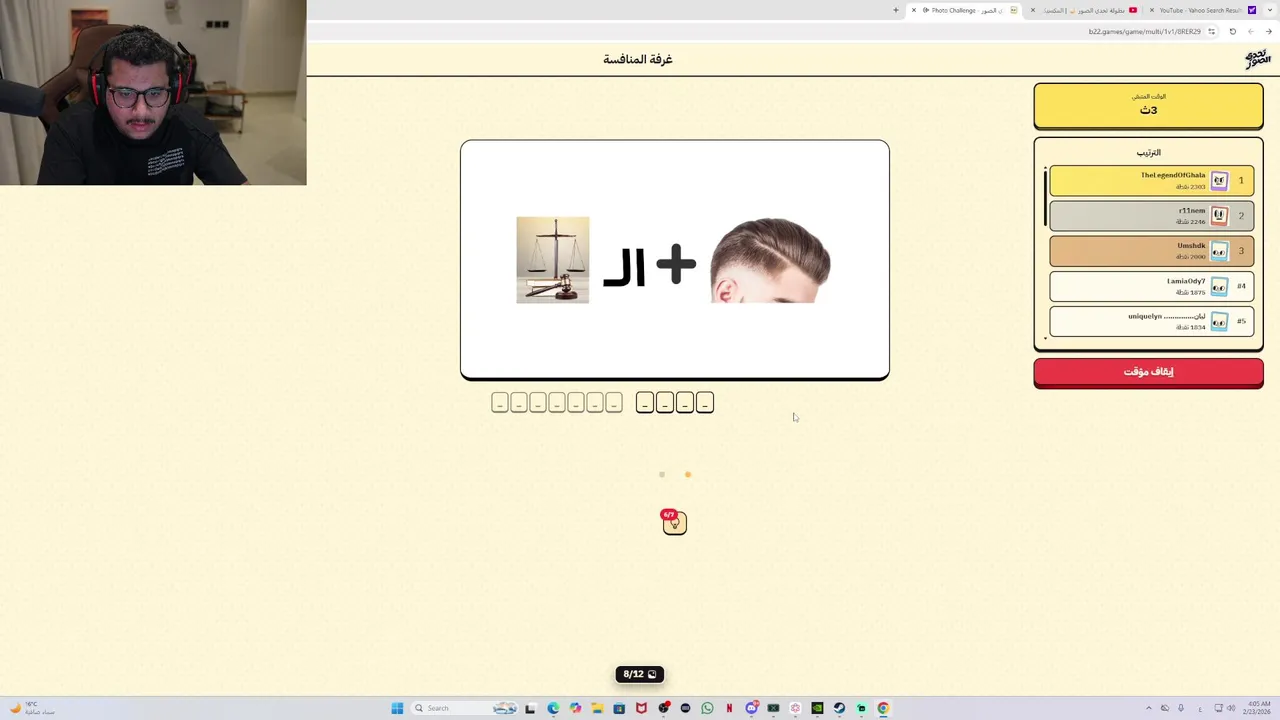This screenshot has width=1280, height=720.
Task: Click the streamer webcam overlay
Action: [x=153, y=92]
